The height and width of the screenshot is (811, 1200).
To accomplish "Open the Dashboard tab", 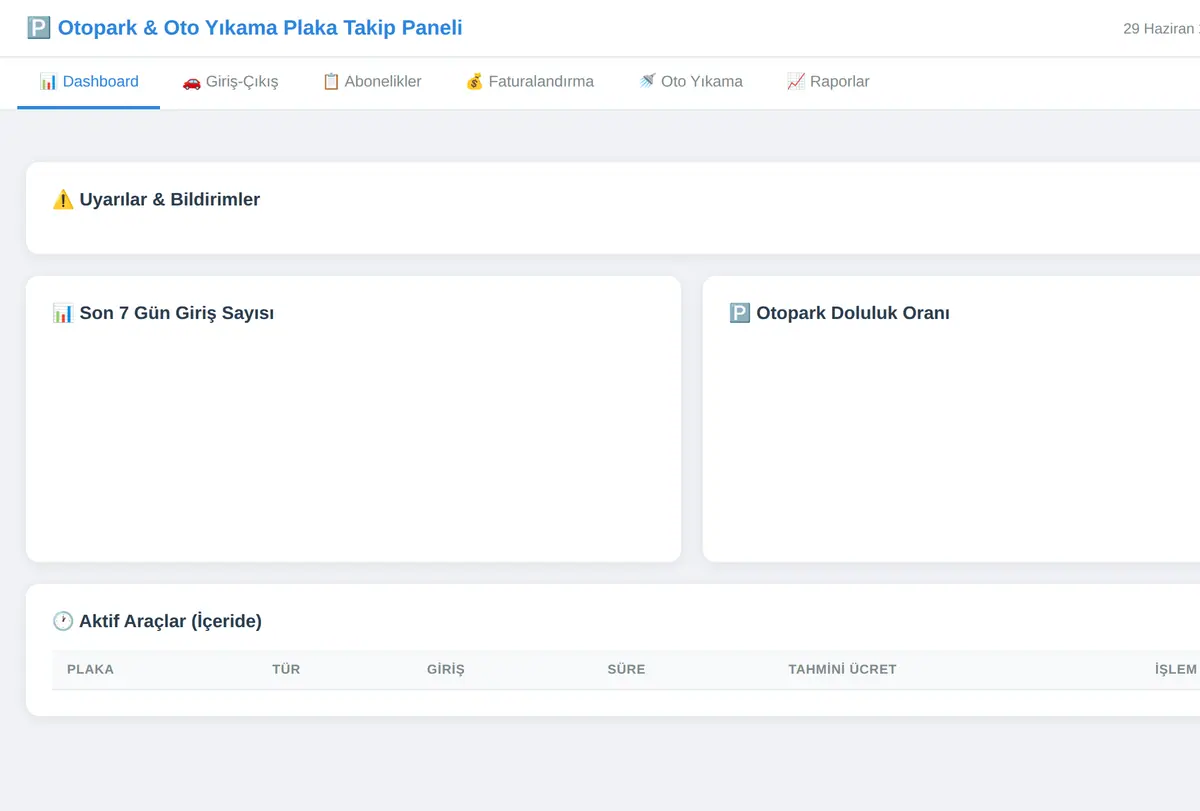I will [89, 82].
